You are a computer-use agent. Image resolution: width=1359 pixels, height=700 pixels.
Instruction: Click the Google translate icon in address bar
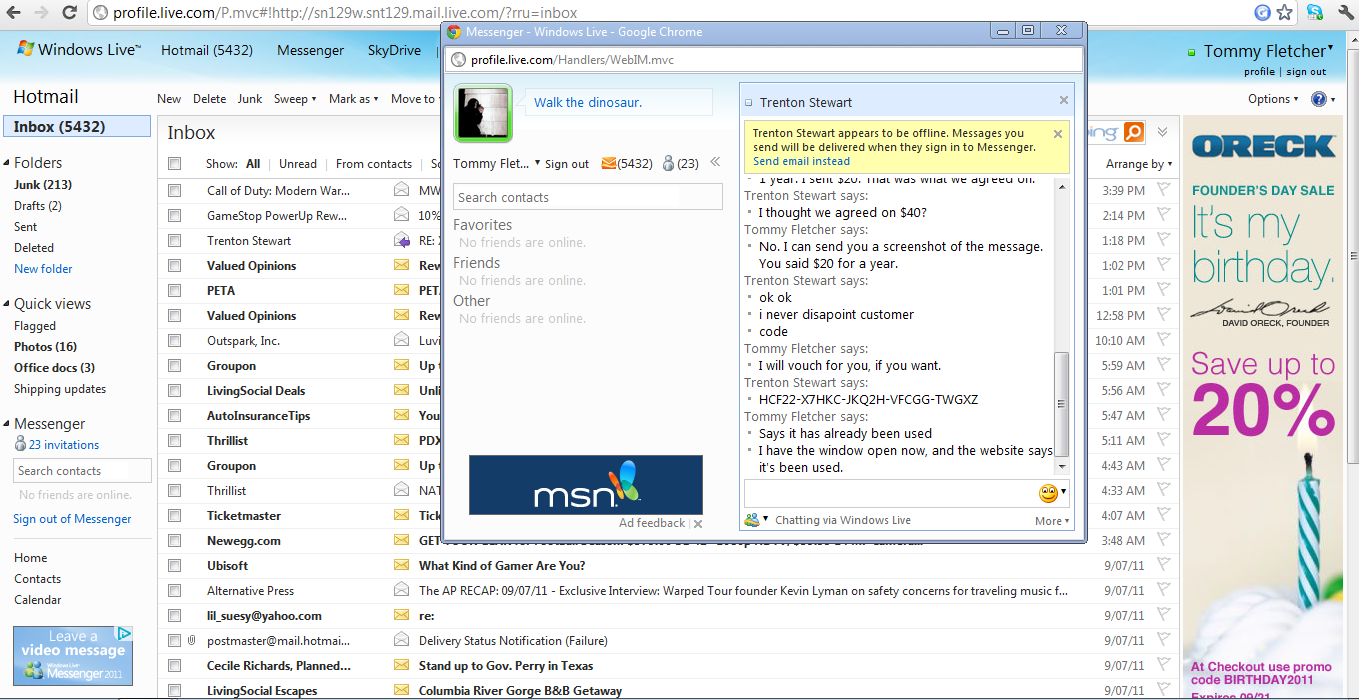coord(1263,13)
